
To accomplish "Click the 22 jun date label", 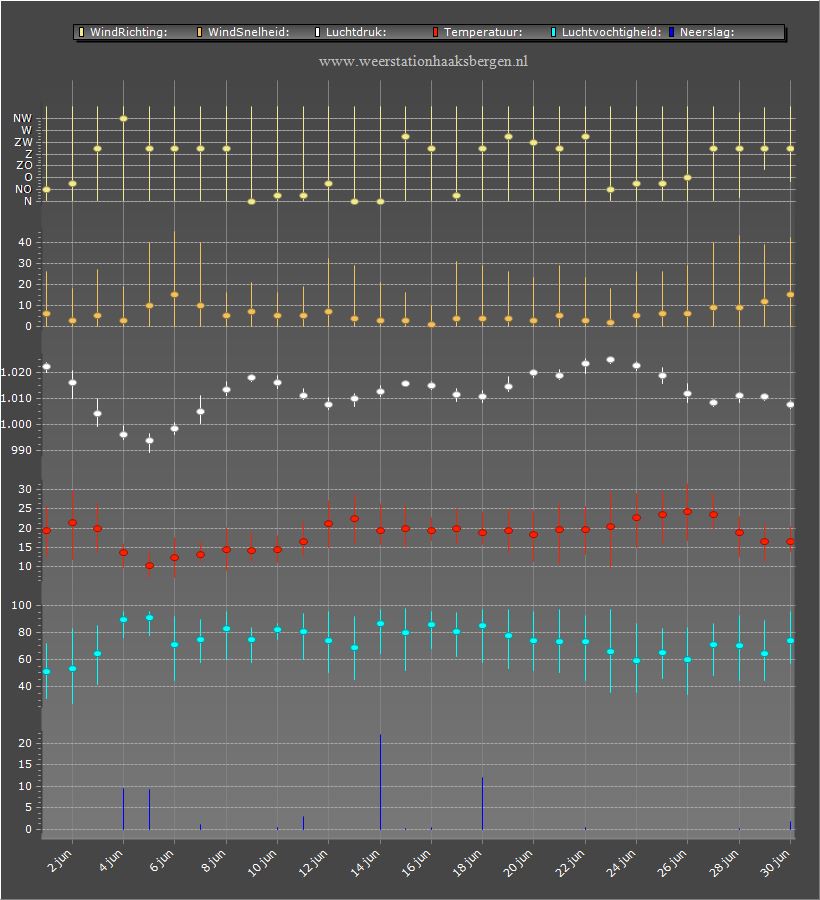I will click(570, 864).
